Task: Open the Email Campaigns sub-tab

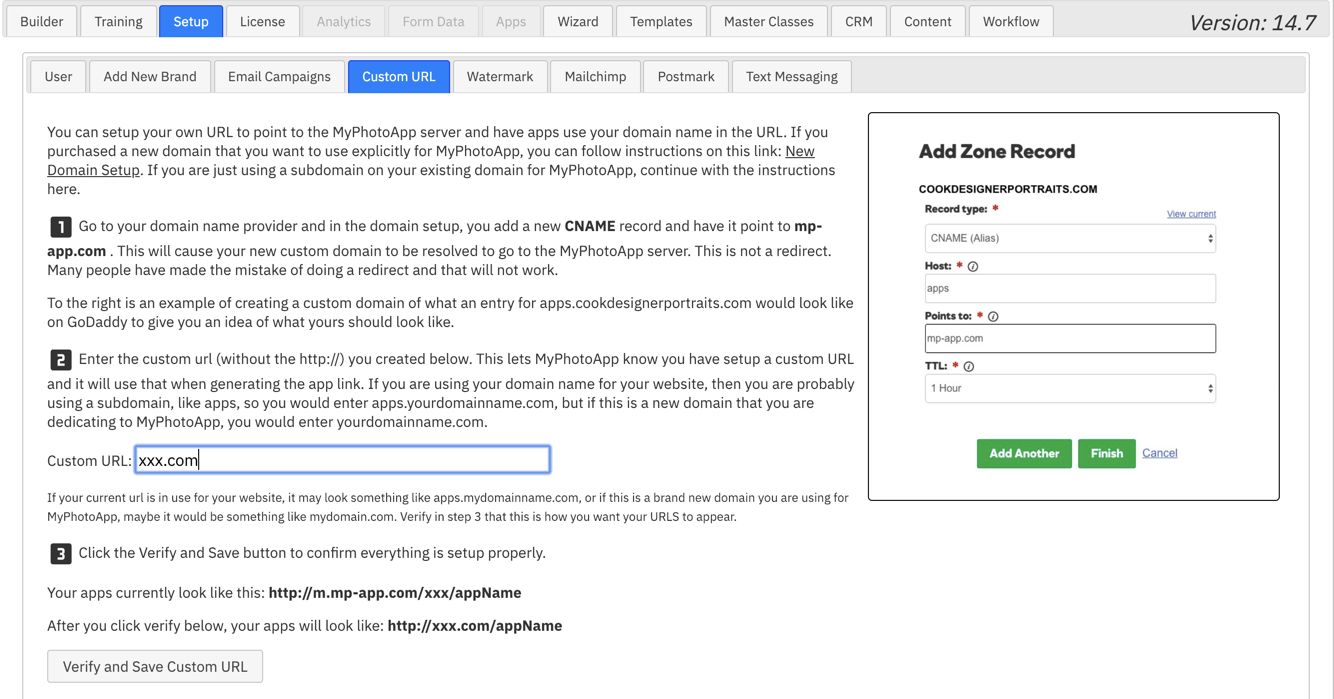Action: click(279, 76)
